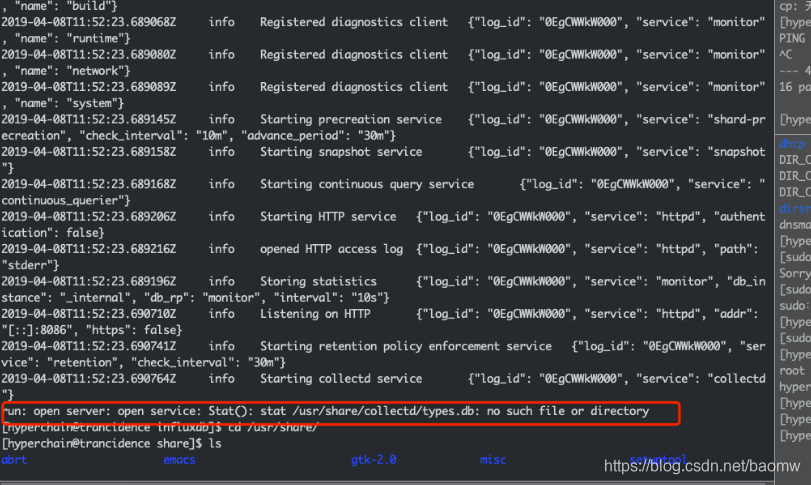Select the "name": "system" line
Image resolution: width=811 pixels, height=485 pixels.
[63, 103]
